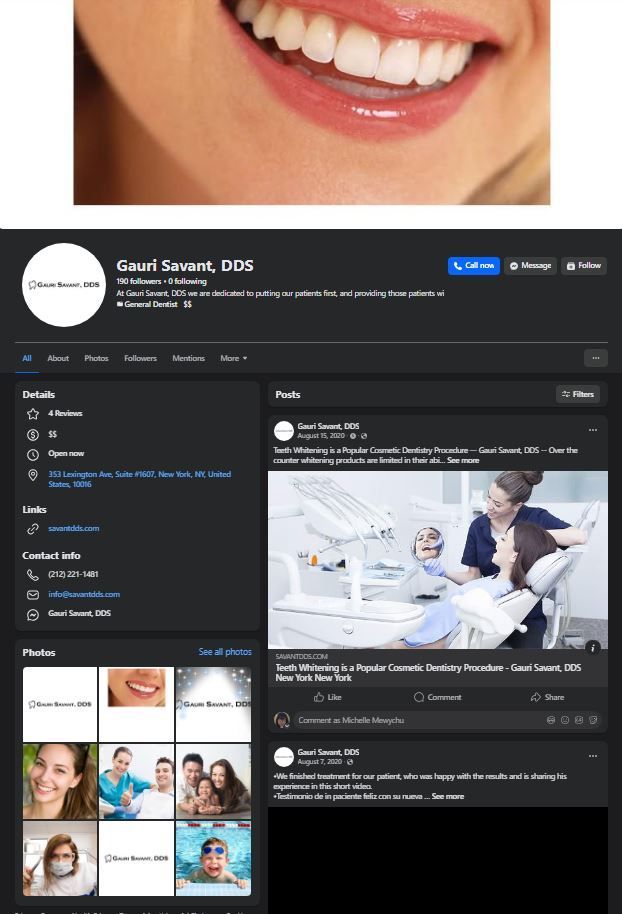The image size is (622, 914).
Task: Open the cover photo of smiling lips
Action: point(311,102)
